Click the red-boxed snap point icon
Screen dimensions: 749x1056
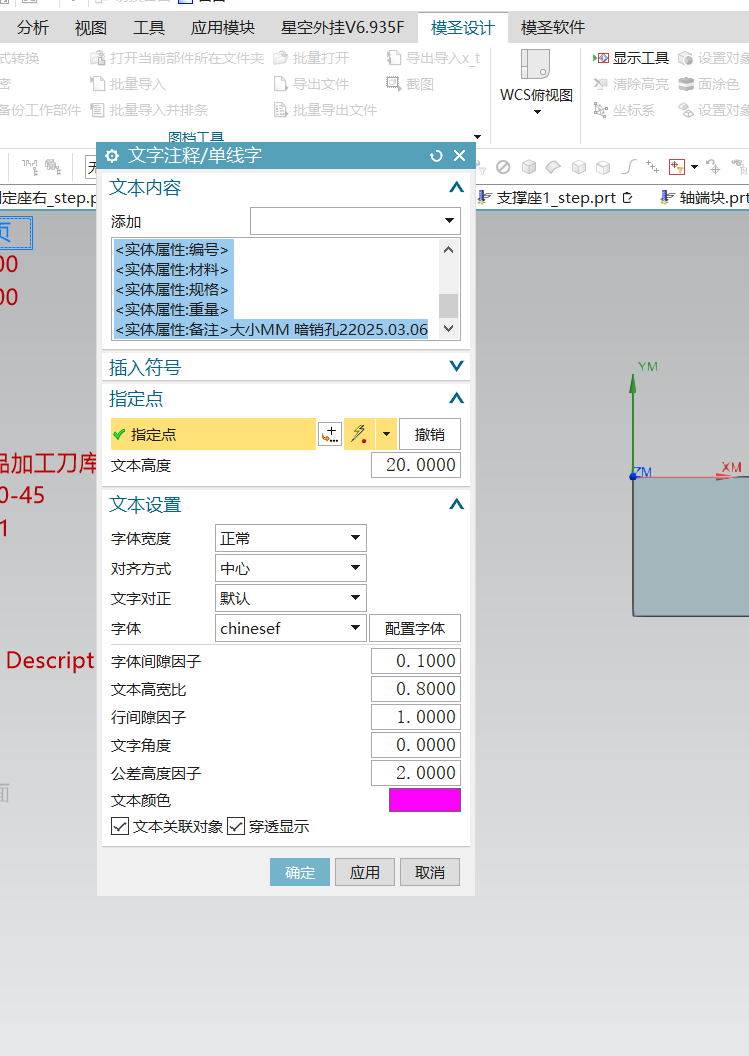click(x=677, y=167)
